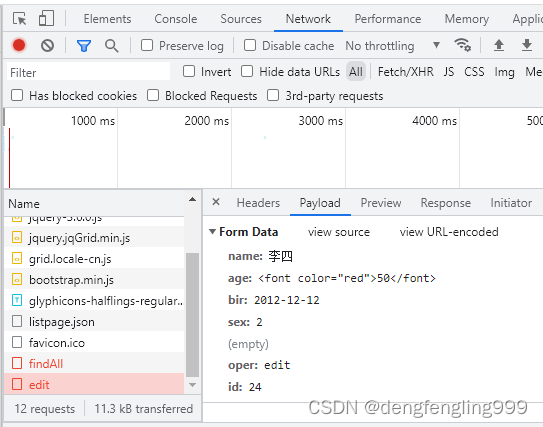Open the No throttling dropdown
The width and height of the screenshot is (543, 427).
point(393,45)
